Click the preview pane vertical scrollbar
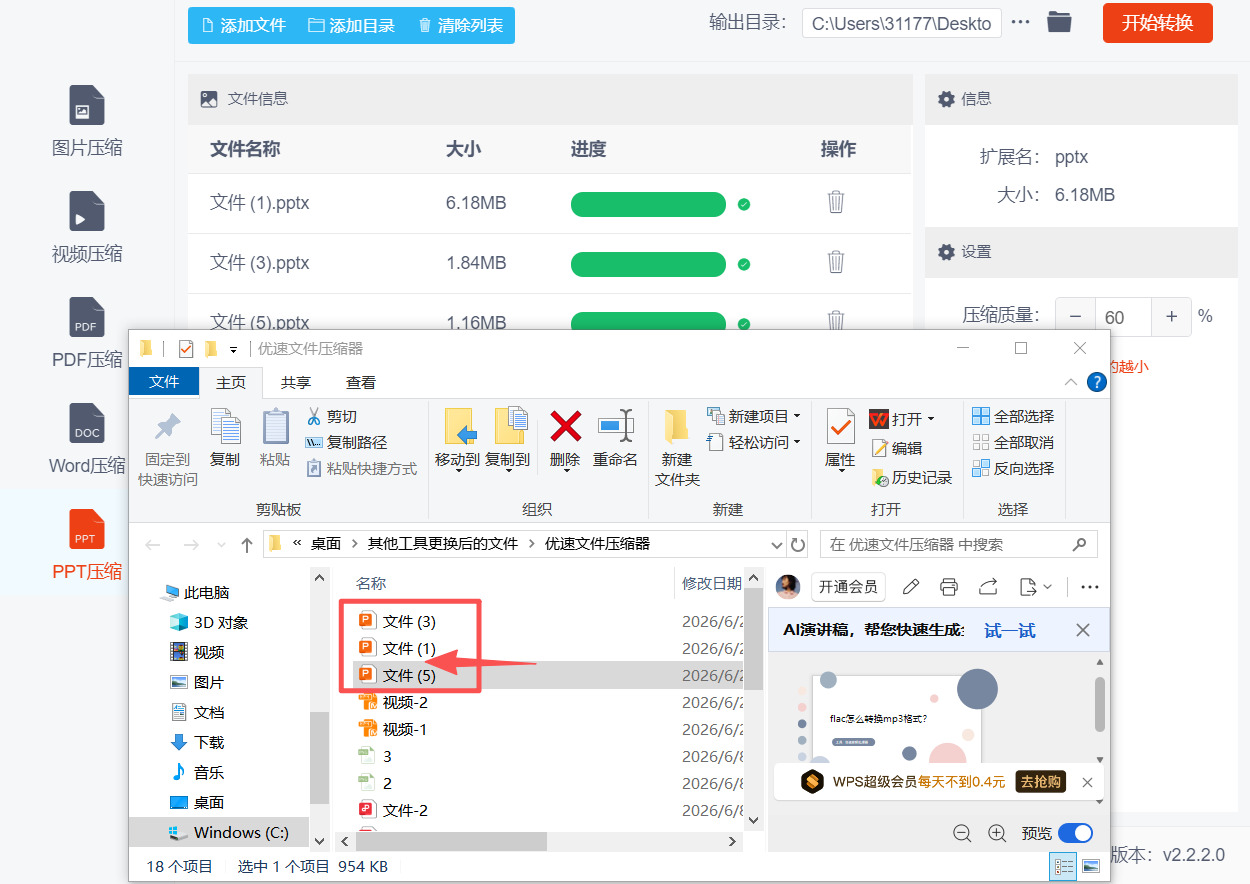The width and height of the screenshot is (1250, 884). click(x=1100, y=704)
